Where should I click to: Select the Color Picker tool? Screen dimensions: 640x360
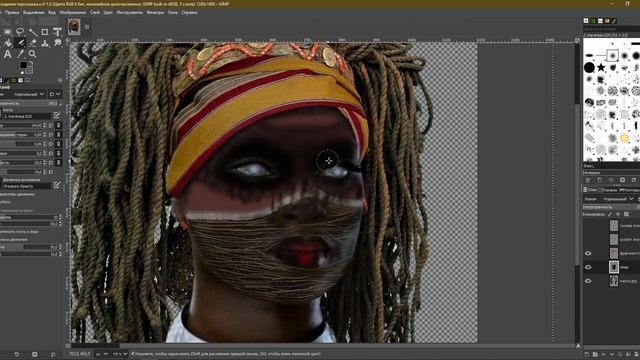coord(20,54)
